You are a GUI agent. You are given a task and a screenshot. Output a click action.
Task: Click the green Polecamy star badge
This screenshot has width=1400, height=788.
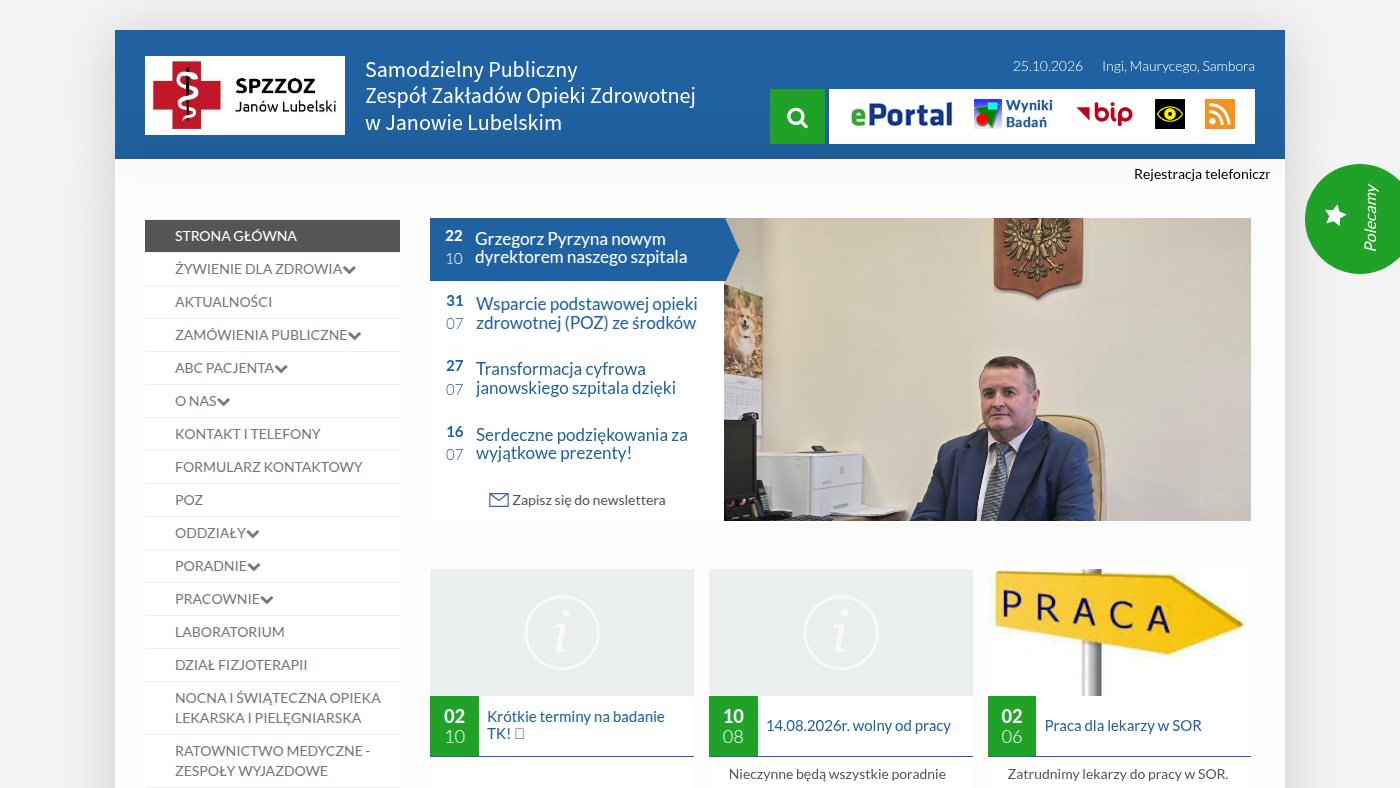click(x=1352, y=218)
